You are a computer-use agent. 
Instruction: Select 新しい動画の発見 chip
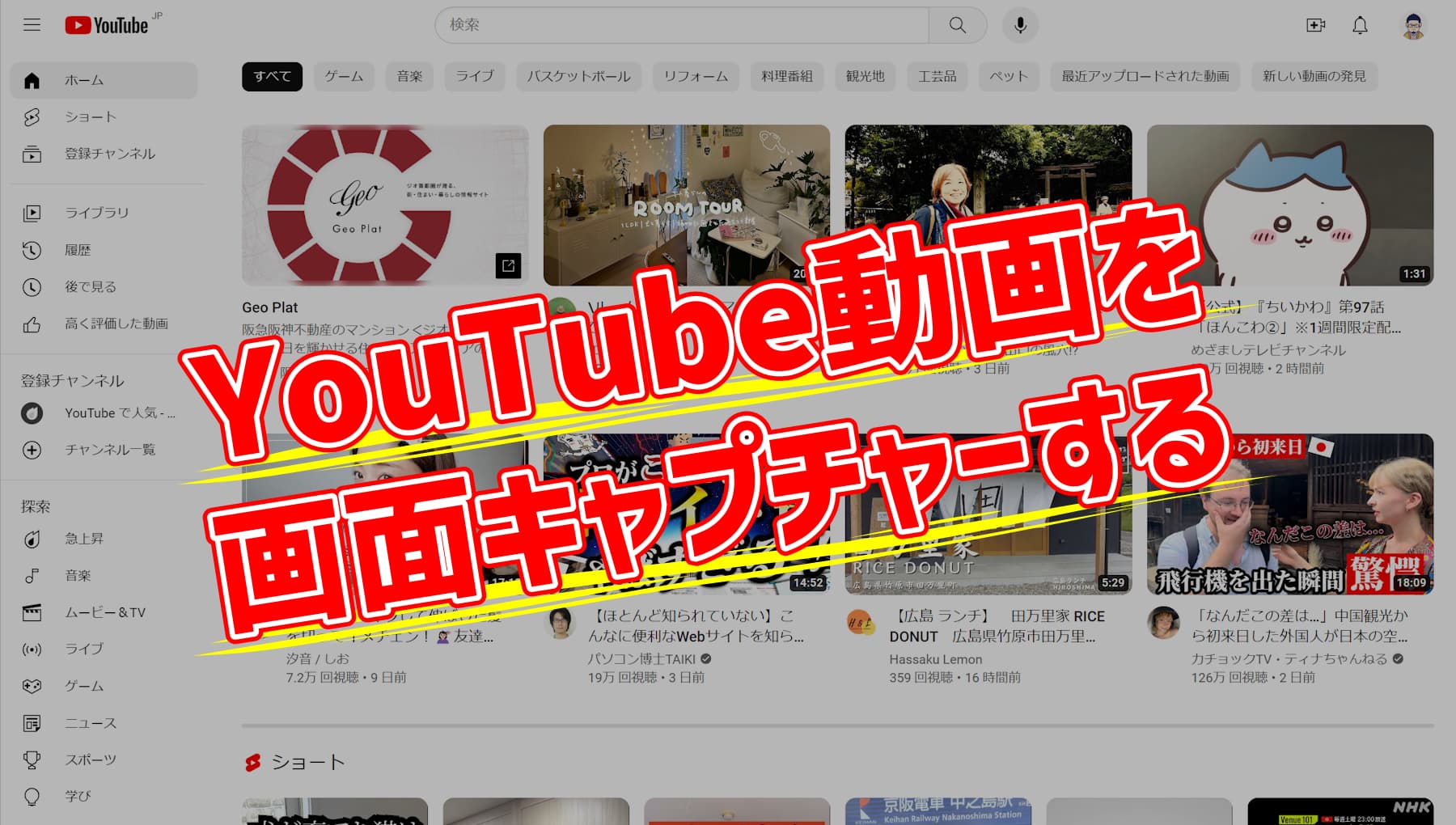coord(1314,77)
